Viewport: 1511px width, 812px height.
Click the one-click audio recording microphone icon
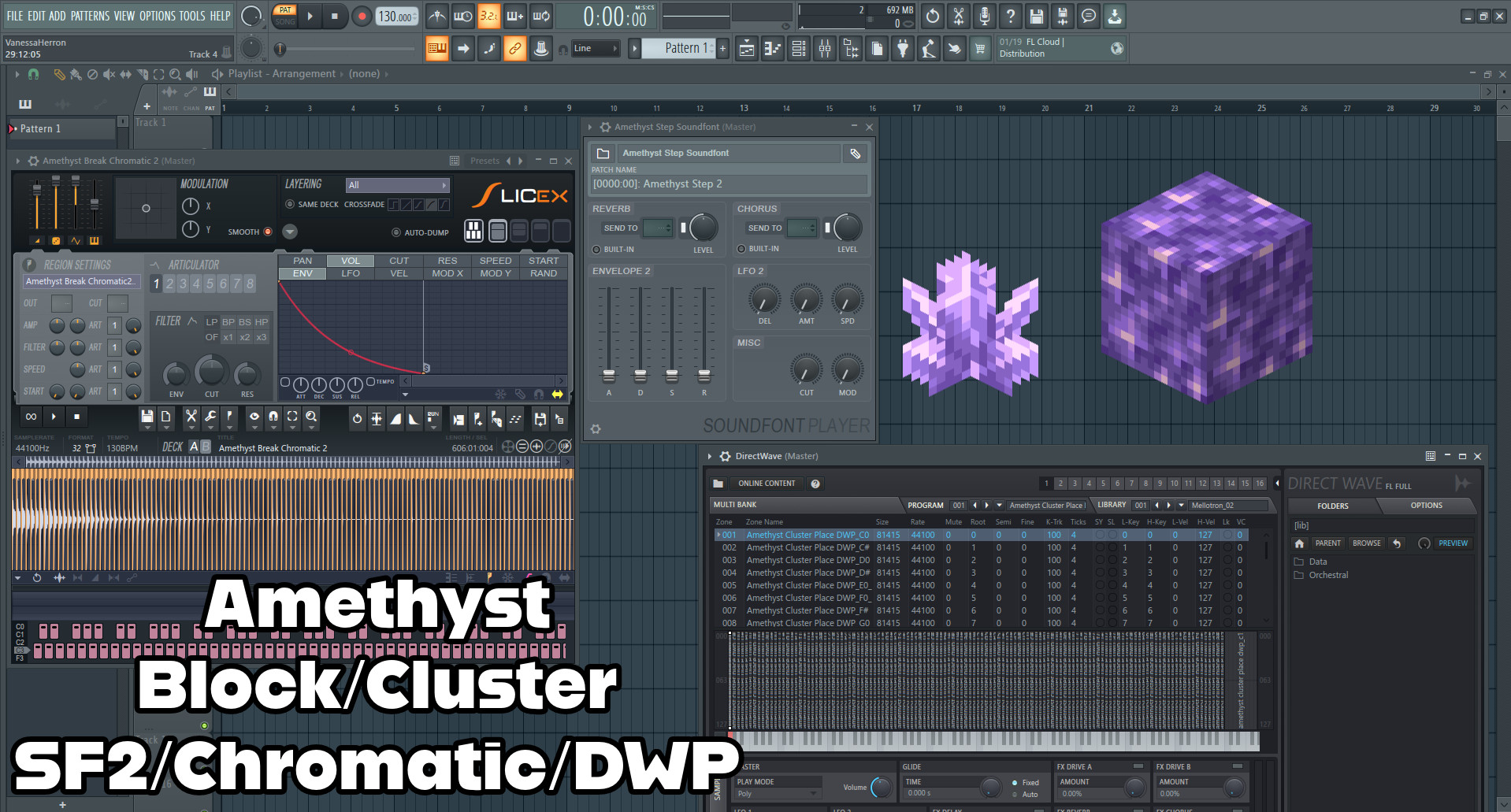(x=985, y=16)
